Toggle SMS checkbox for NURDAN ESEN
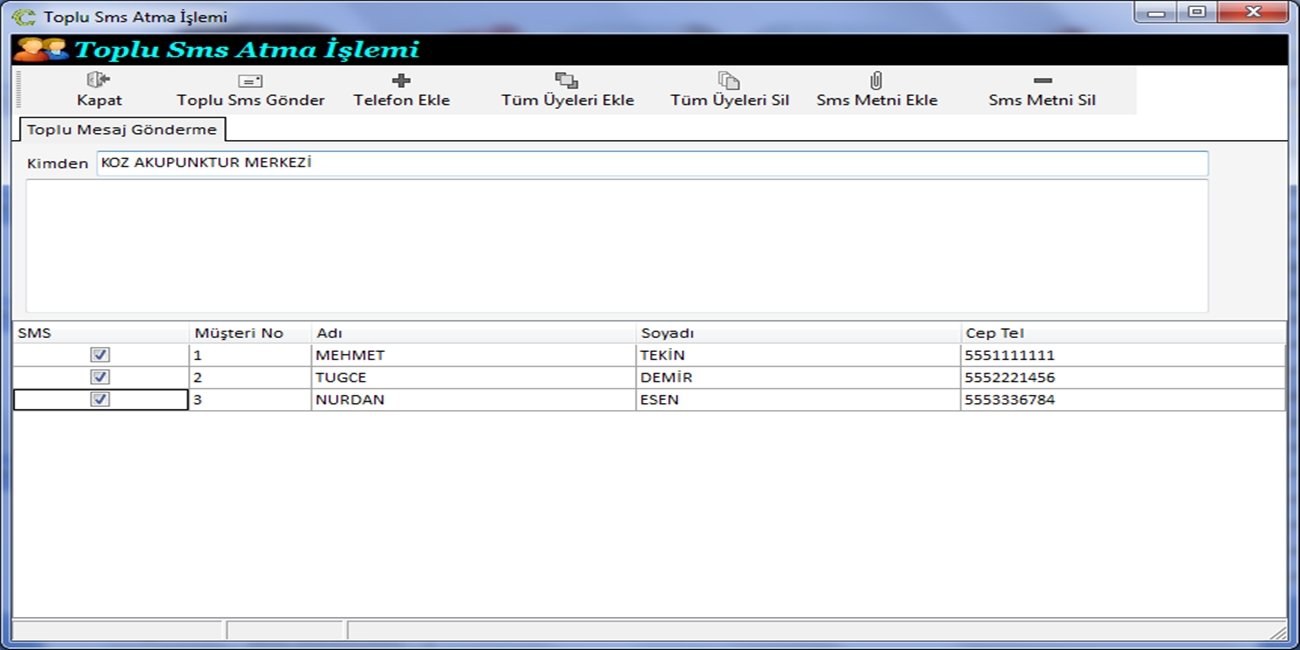The height and width of the screenshot is (650, 1300). [x=100, y=399]
